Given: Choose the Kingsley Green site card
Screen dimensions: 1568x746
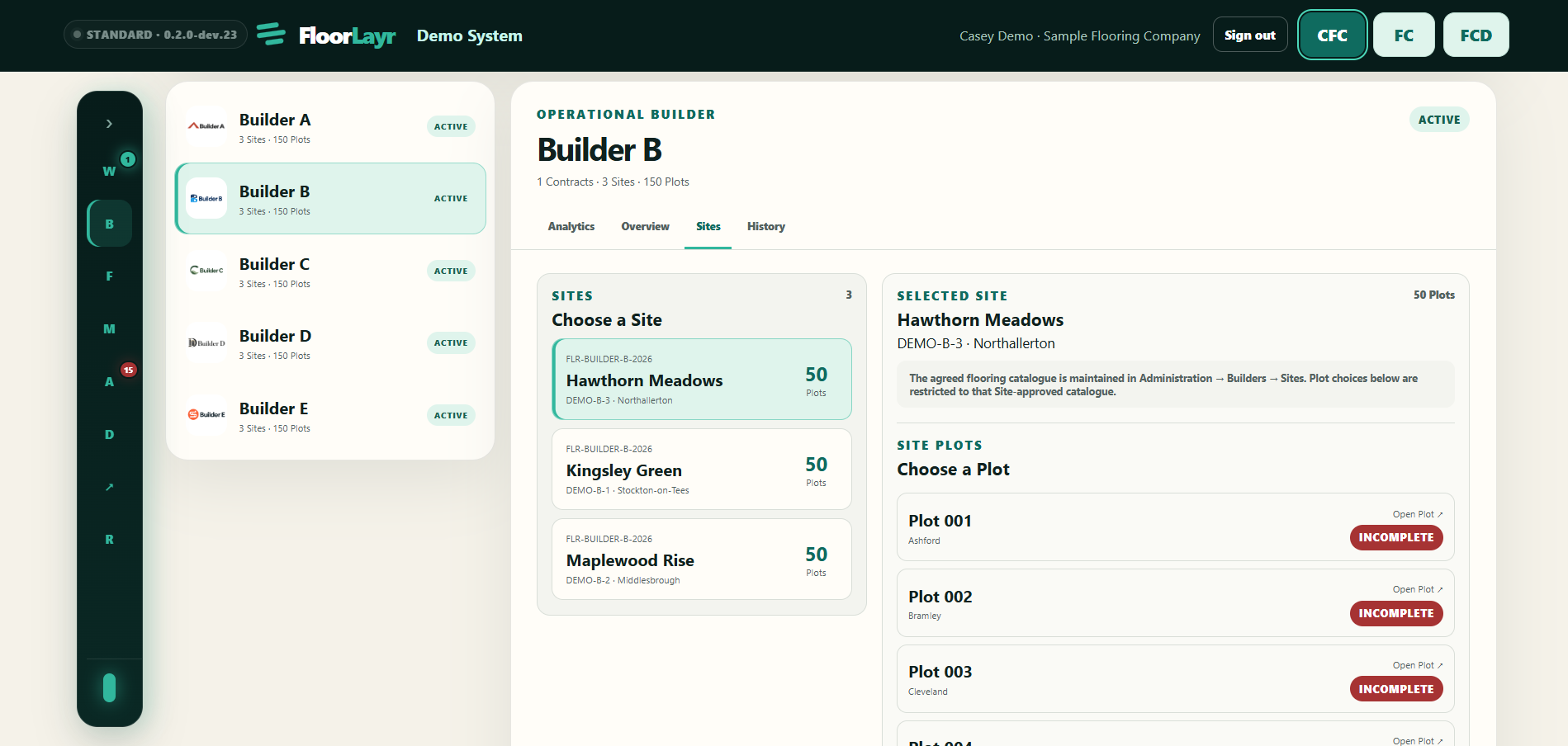Looking at the screenshot, I should 702,469.
